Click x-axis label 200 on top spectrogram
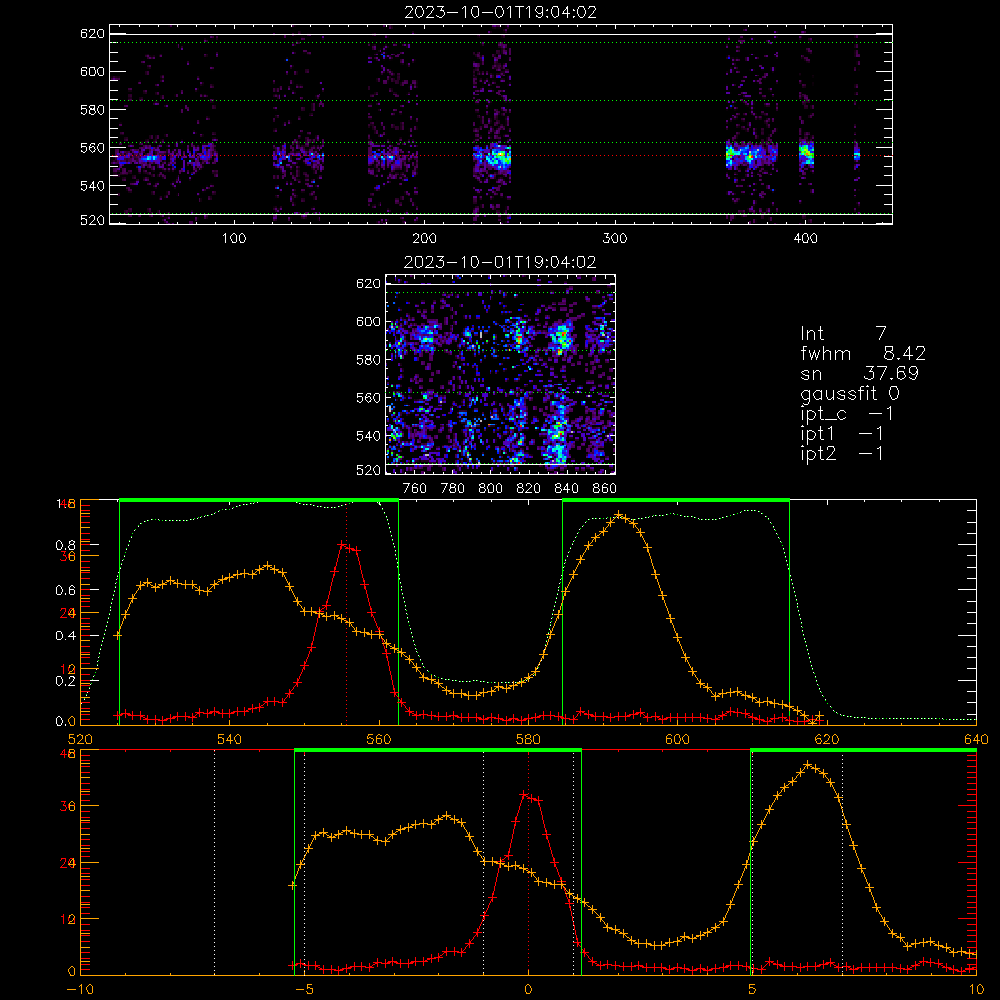Viewport: 1000px width, 1000px height. (424, 239)
